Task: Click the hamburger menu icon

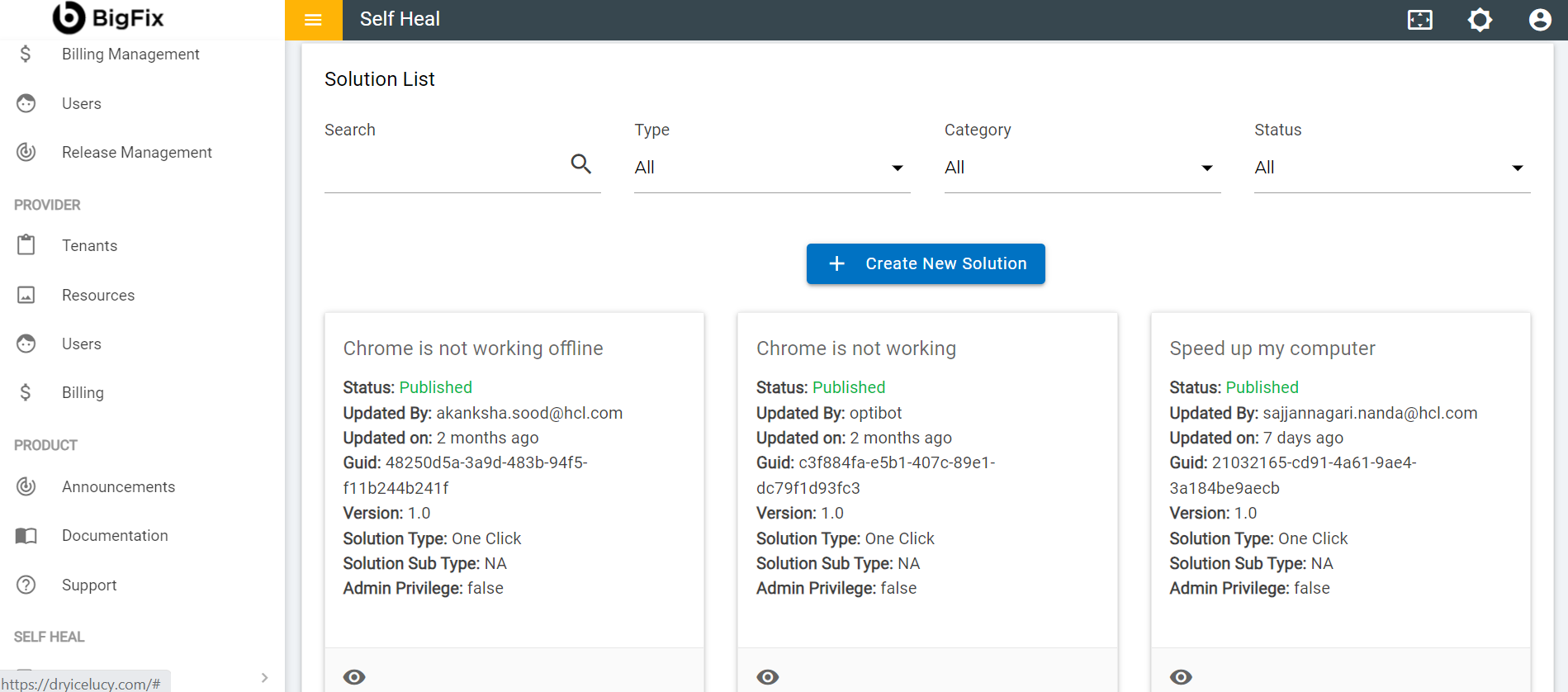Action: pyautogui.click(x=313, y=20)
